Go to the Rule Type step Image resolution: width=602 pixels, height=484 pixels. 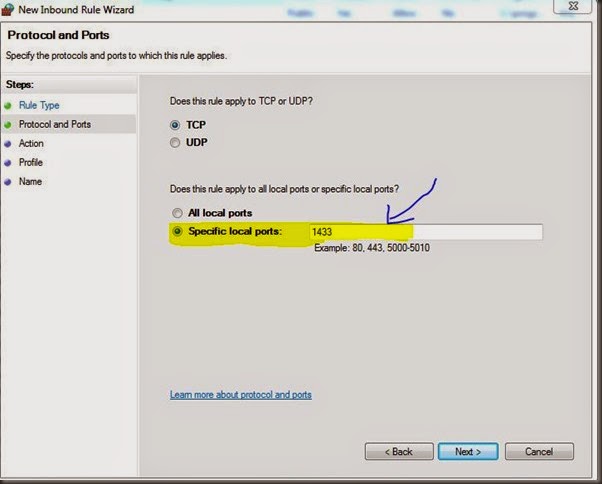click(x=39, y=105)
